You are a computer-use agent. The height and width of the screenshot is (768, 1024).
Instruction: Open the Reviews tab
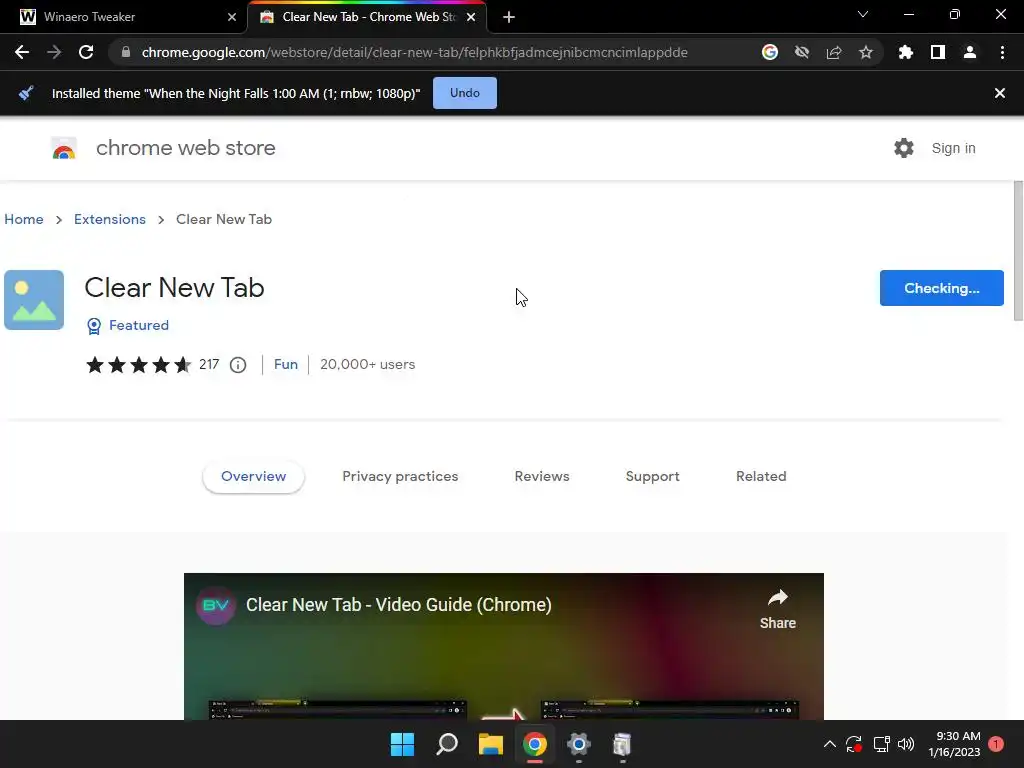click(x=542, y=477)
